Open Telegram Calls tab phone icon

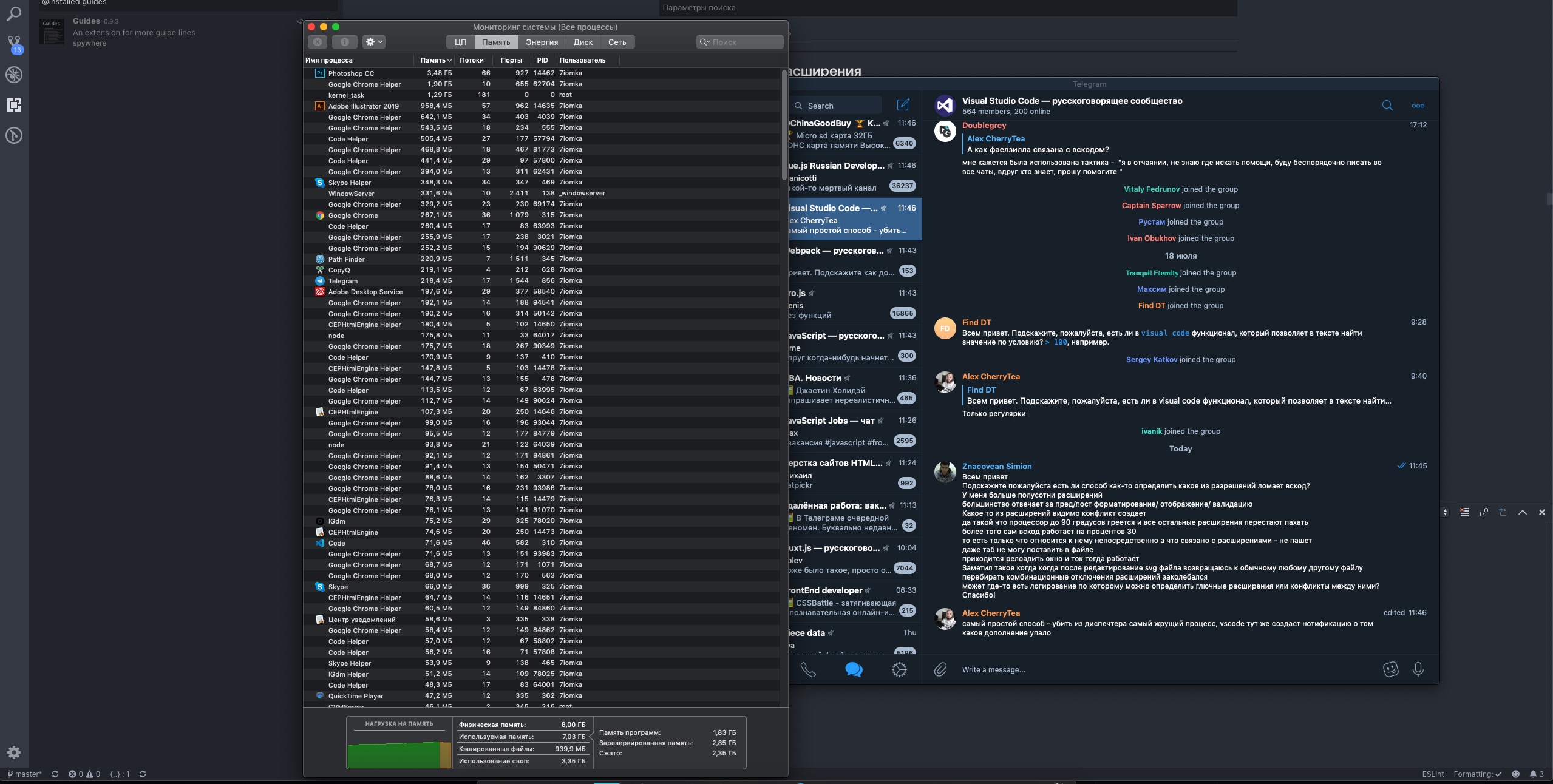point(808,669)
